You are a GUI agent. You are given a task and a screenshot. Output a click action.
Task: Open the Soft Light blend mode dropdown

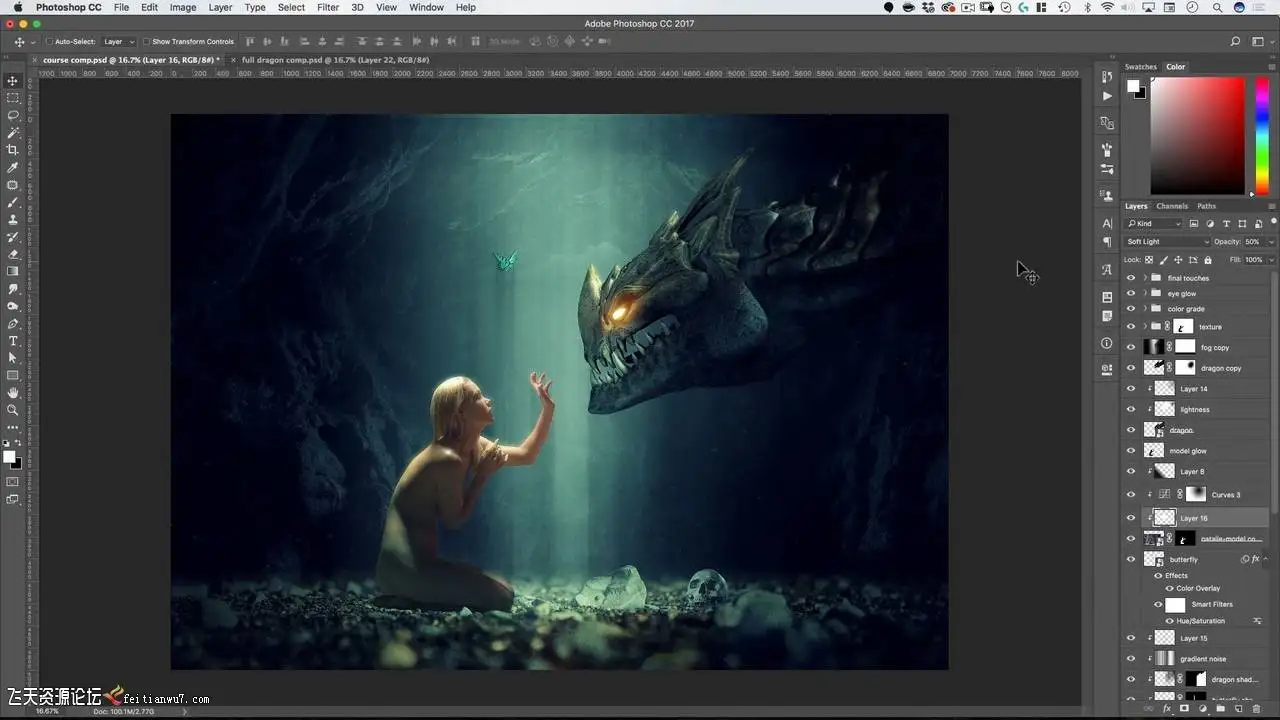pyautogui.click(x=1167, y=242)
